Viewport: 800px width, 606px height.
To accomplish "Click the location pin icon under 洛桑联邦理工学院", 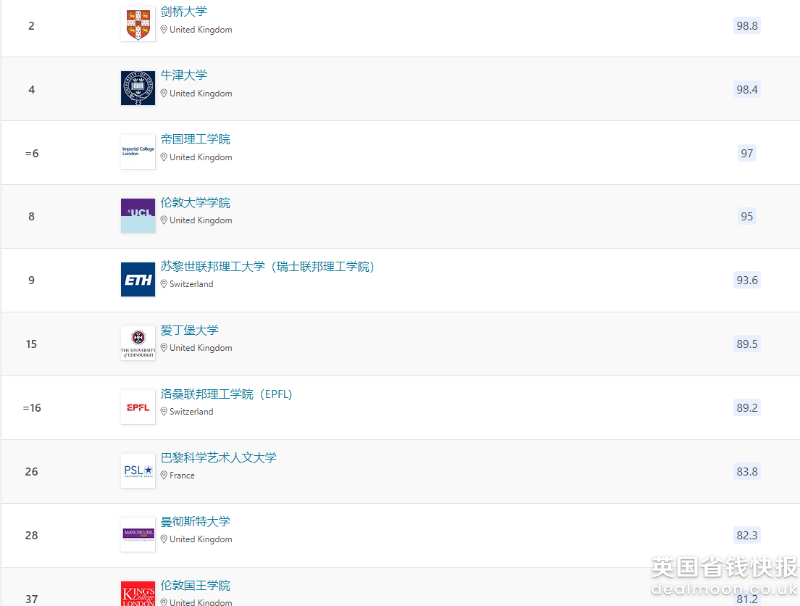I will click(164, 412).
